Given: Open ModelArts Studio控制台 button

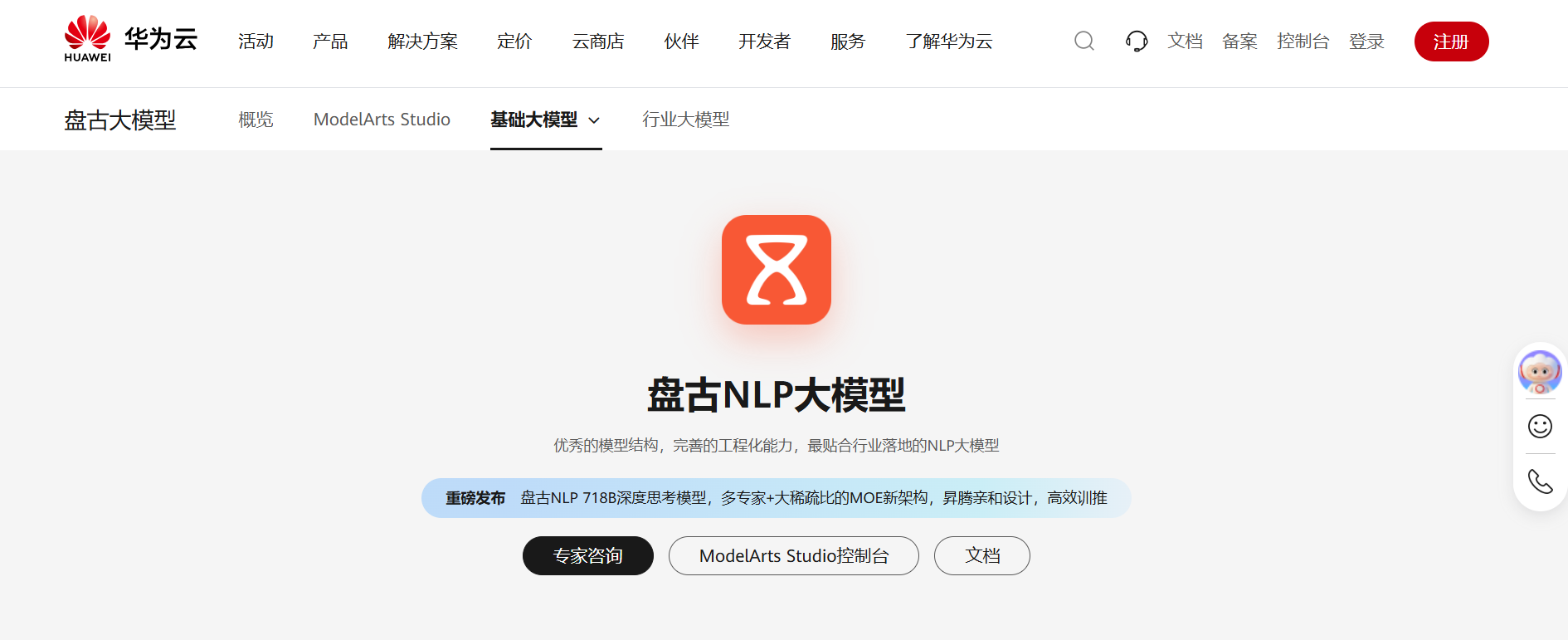Looking at the screenshot, I should pyautogui.click(x=794, y=555).
